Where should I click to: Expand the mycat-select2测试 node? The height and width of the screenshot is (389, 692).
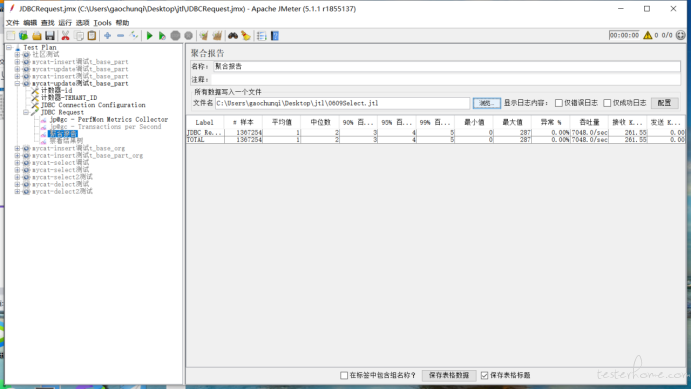point(17,177)
